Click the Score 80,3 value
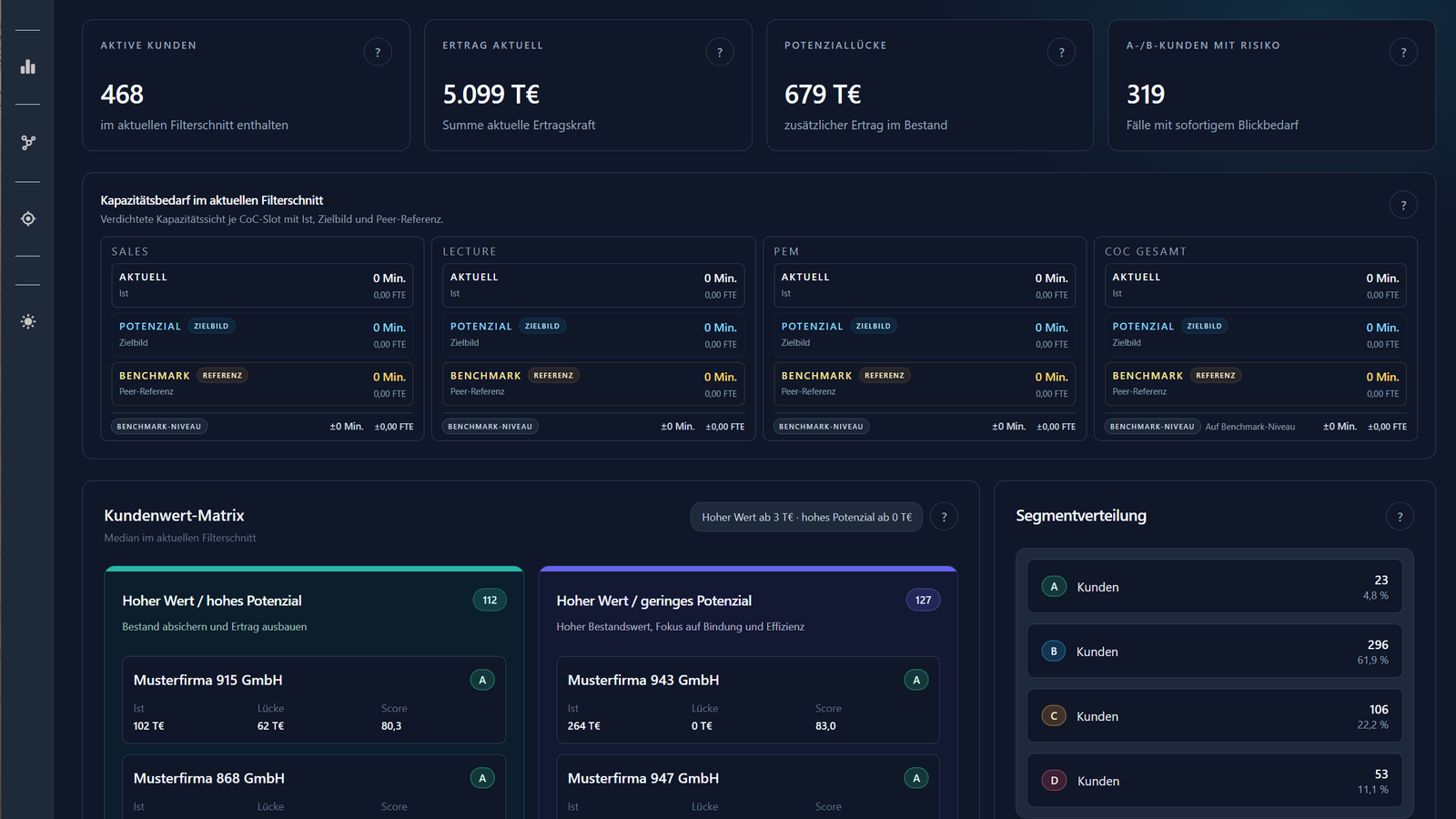 coord(391,726)
